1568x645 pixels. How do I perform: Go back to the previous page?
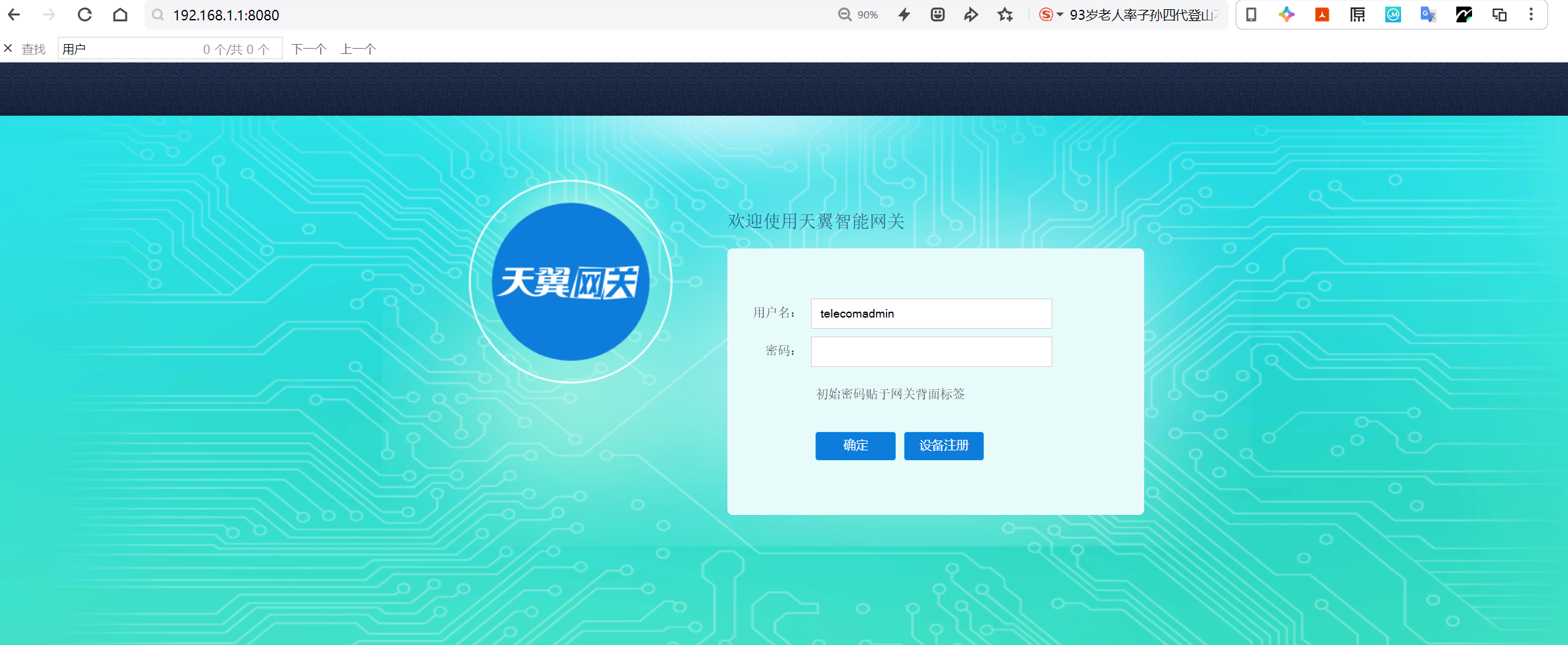[14, 14]
